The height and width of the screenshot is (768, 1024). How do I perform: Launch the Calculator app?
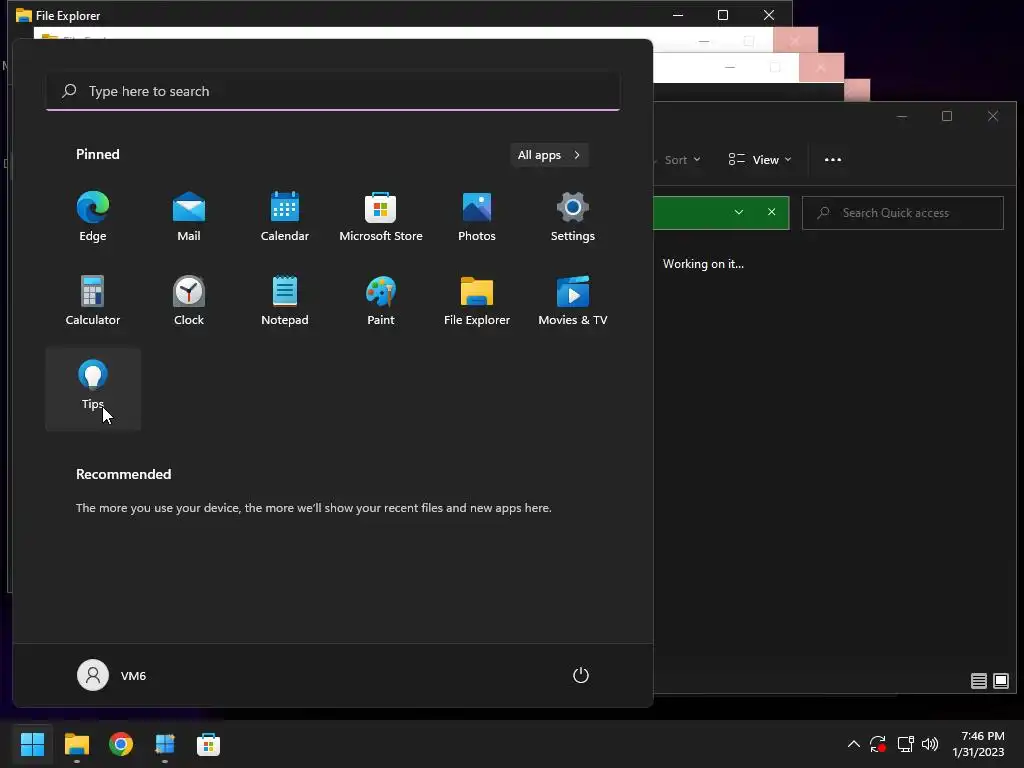pyautogui.click(x=93, y=300)
